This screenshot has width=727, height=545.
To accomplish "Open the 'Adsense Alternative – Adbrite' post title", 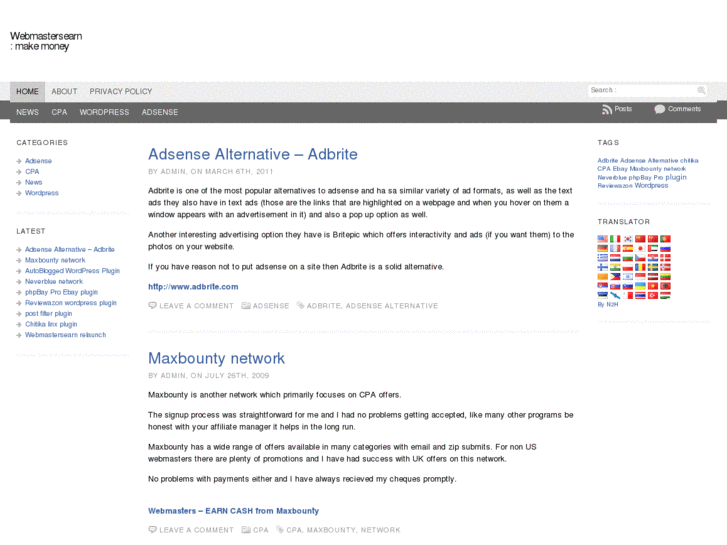I will click(253, 154).
